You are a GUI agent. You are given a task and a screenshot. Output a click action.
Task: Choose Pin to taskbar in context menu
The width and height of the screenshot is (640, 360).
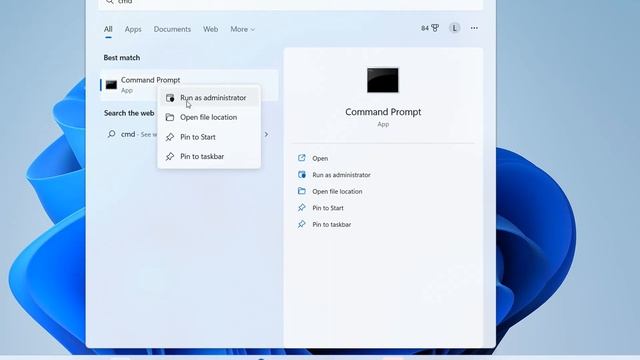pyautogui.click(x=209, y=157)
